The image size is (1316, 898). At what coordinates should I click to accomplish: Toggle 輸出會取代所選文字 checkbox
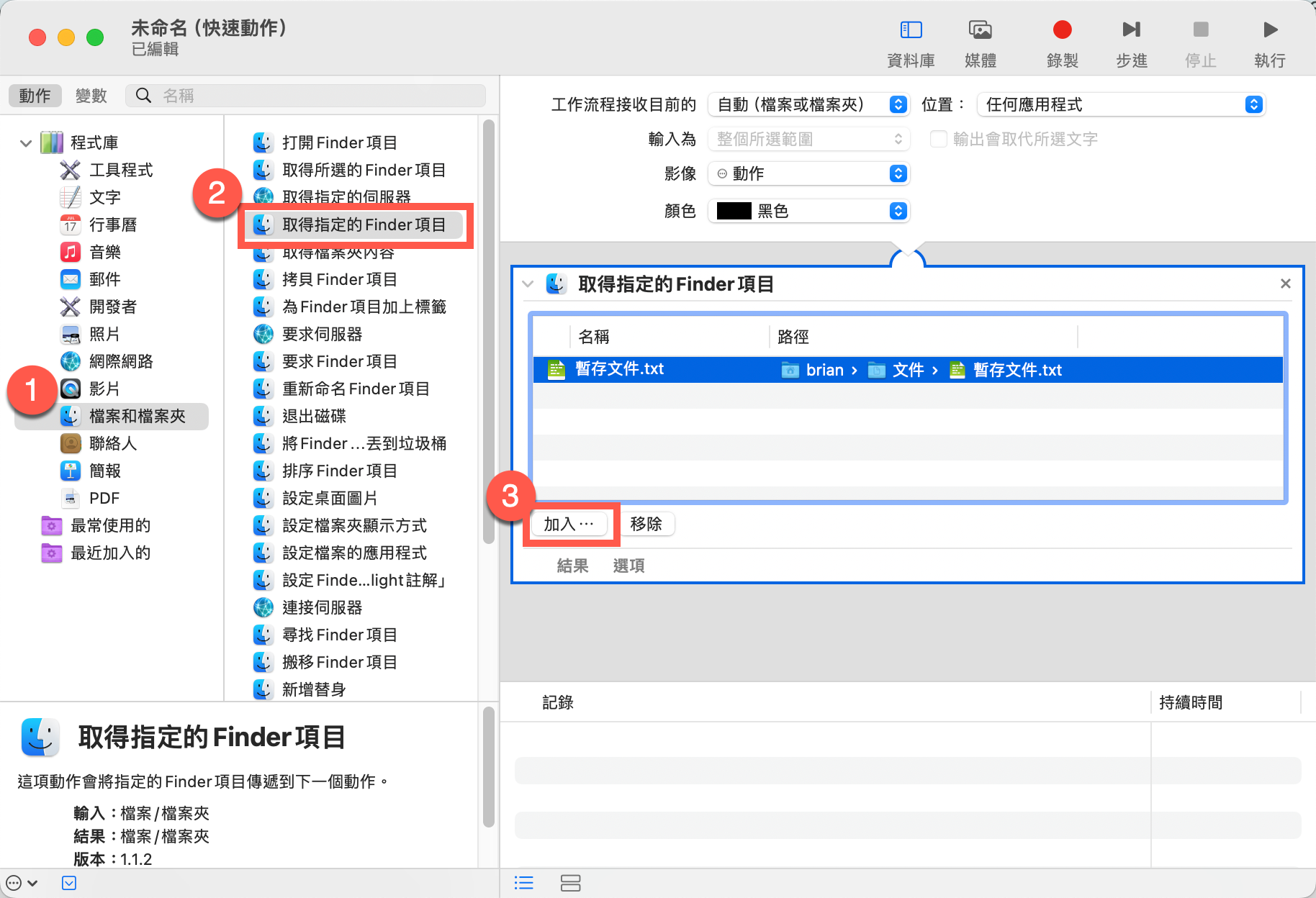(x=938, y=139)
